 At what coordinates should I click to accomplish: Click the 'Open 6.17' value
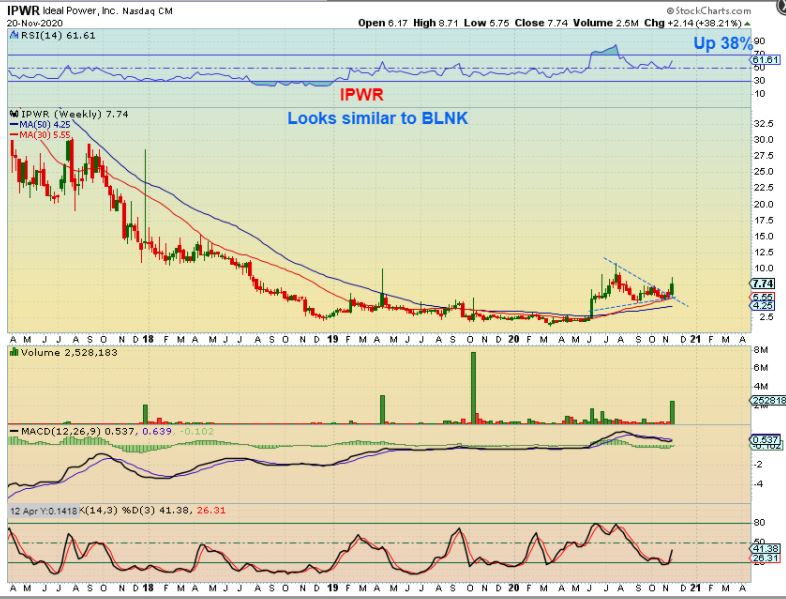(382, 23)
